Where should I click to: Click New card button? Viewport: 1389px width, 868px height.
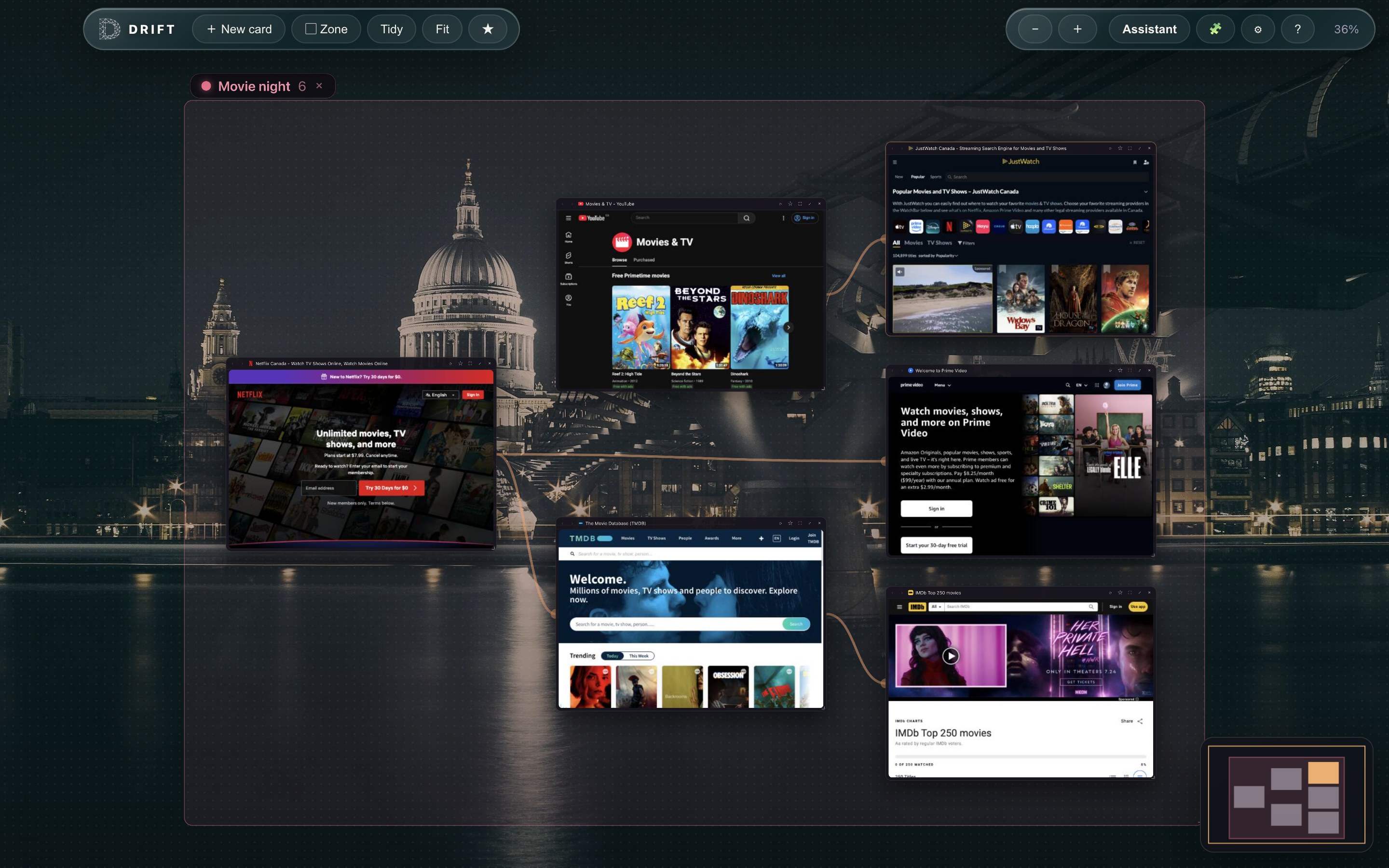239,29
